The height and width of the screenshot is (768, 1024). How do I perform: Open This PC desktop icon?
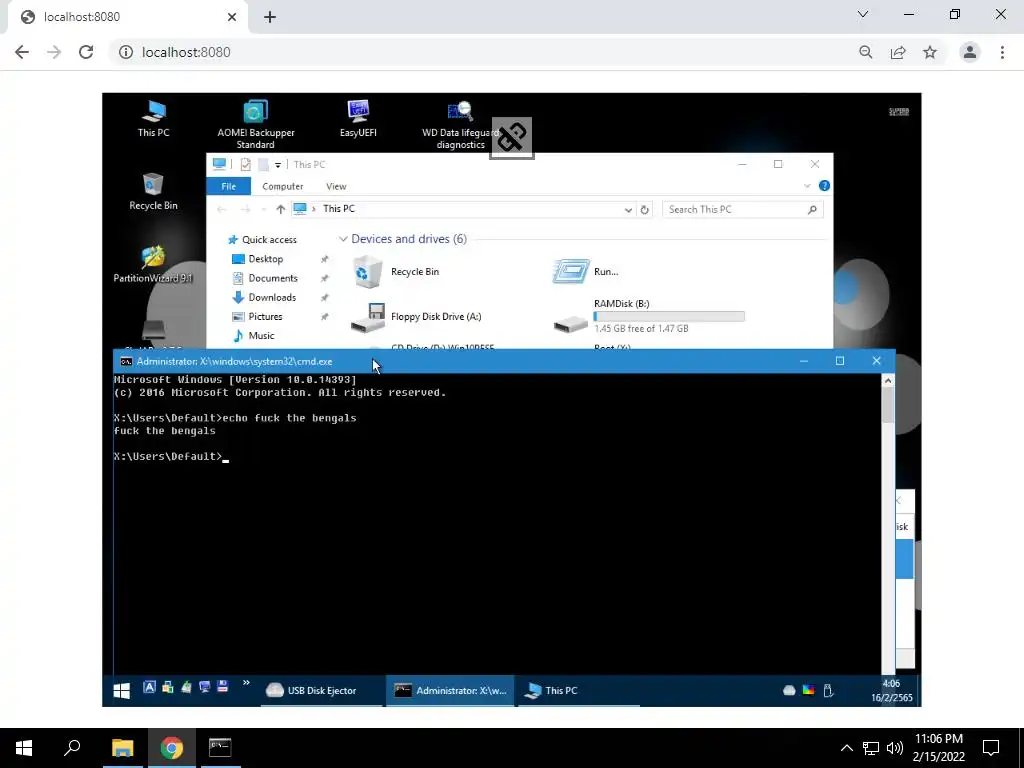coord(153,118)
